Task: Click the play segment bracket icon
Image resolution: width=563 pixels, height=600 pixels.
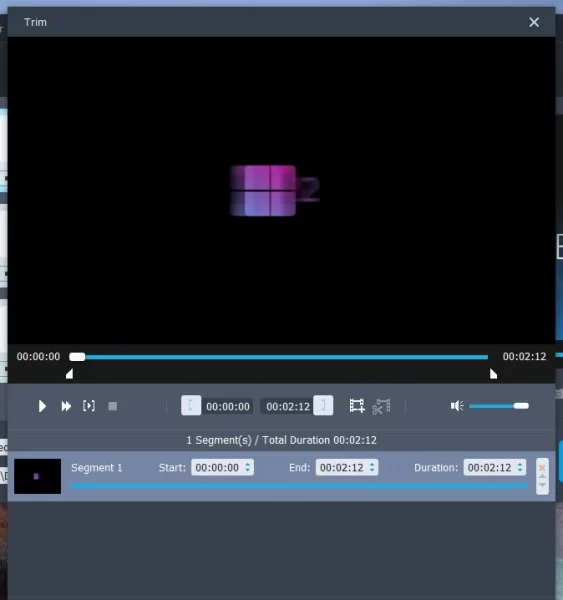Action: (x=89, y=406)
